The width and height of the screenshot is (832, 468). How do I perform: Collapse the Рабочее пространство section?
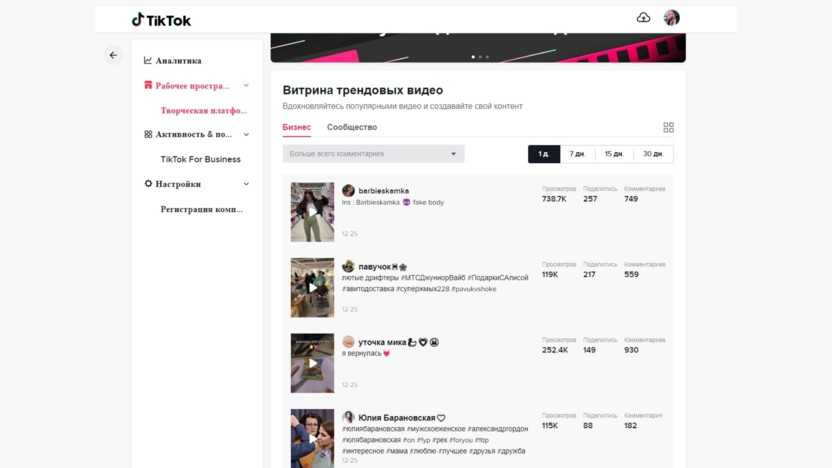(x=246, y=85)
